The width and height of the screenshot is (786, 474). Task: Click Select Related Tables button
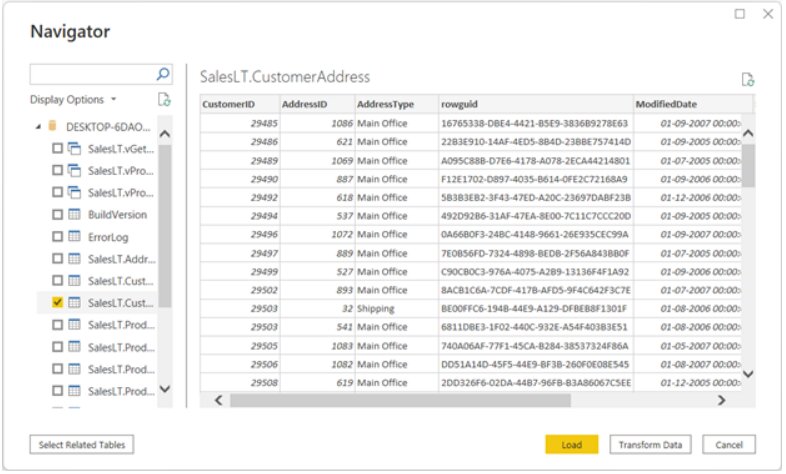(x=82, y=444)
